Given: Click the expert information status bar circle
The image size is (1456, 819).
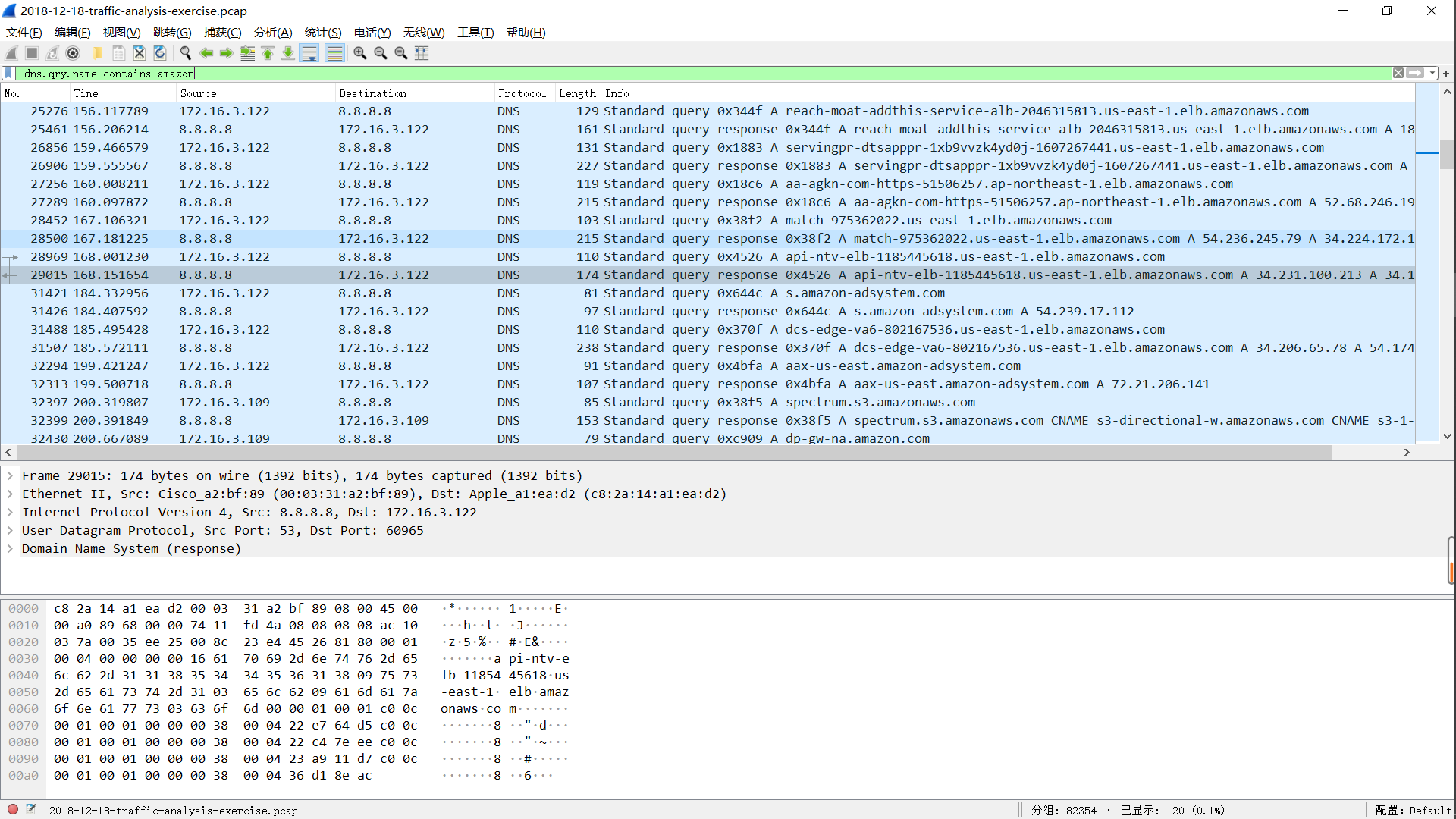Looking at the screenshot, I should point(13,810).
